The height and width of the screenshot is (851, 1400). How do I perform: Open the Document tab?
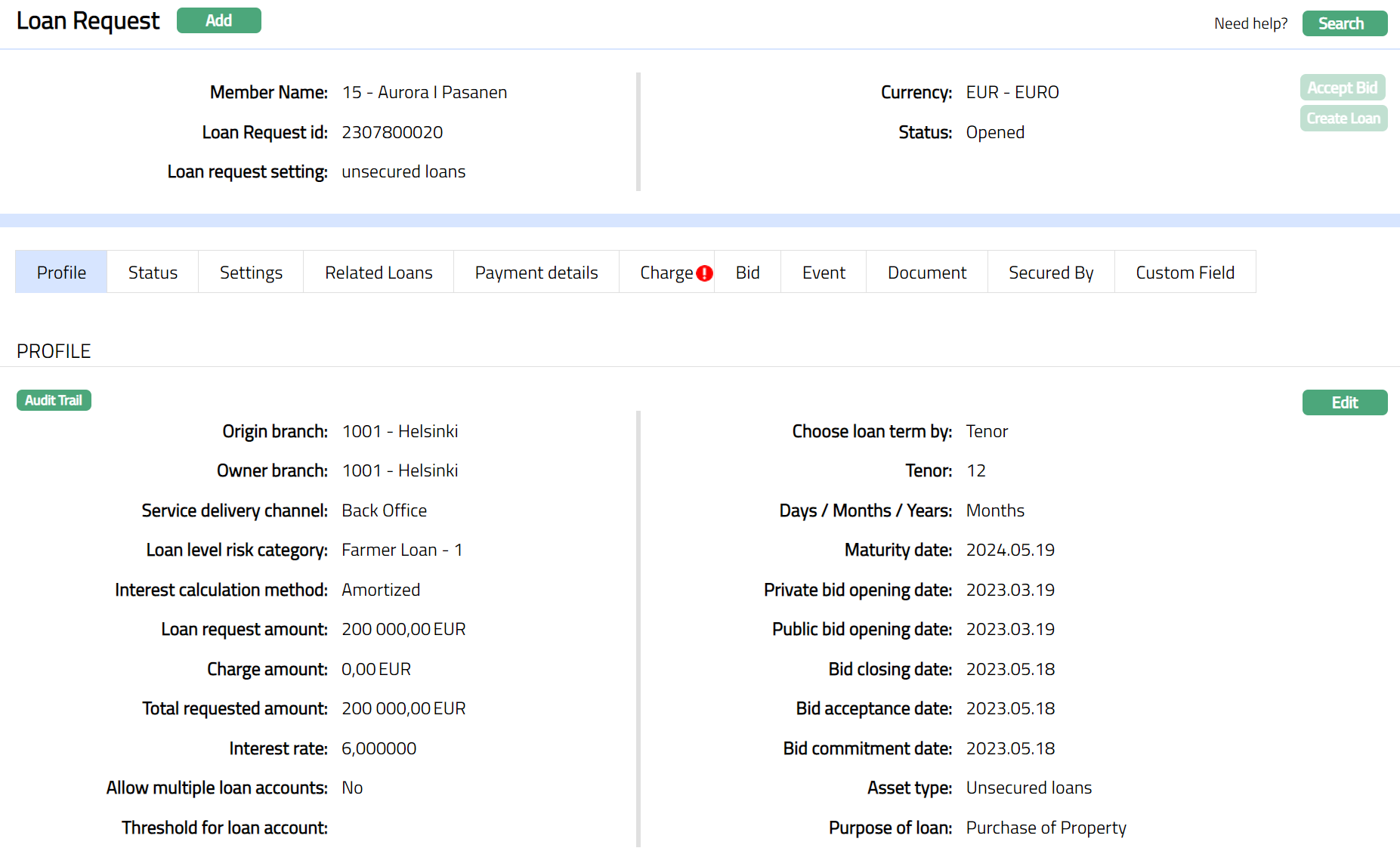926,273
